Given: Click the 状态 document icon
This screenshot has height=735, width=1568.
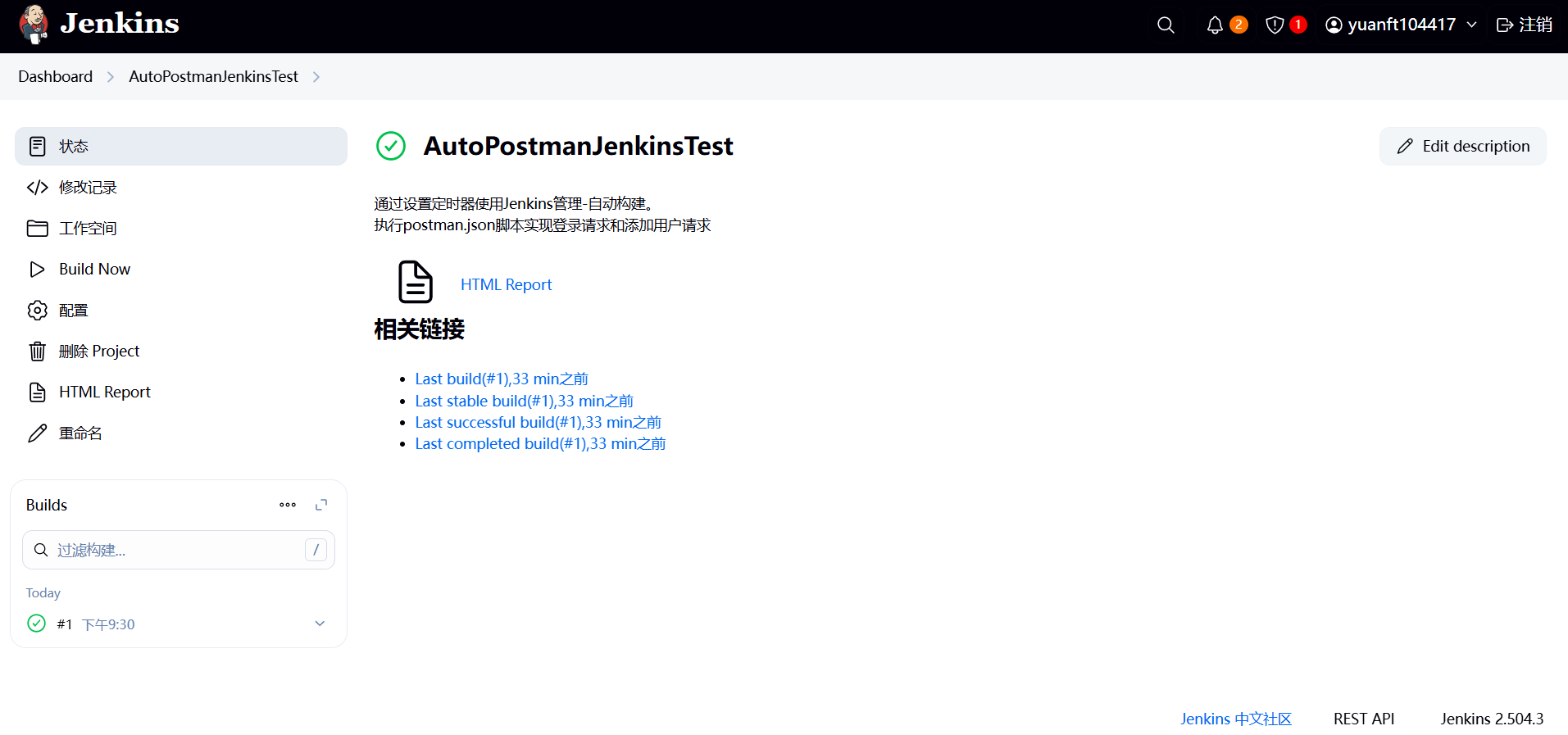Looking at the screenshot, I should [x=38, y=147].
